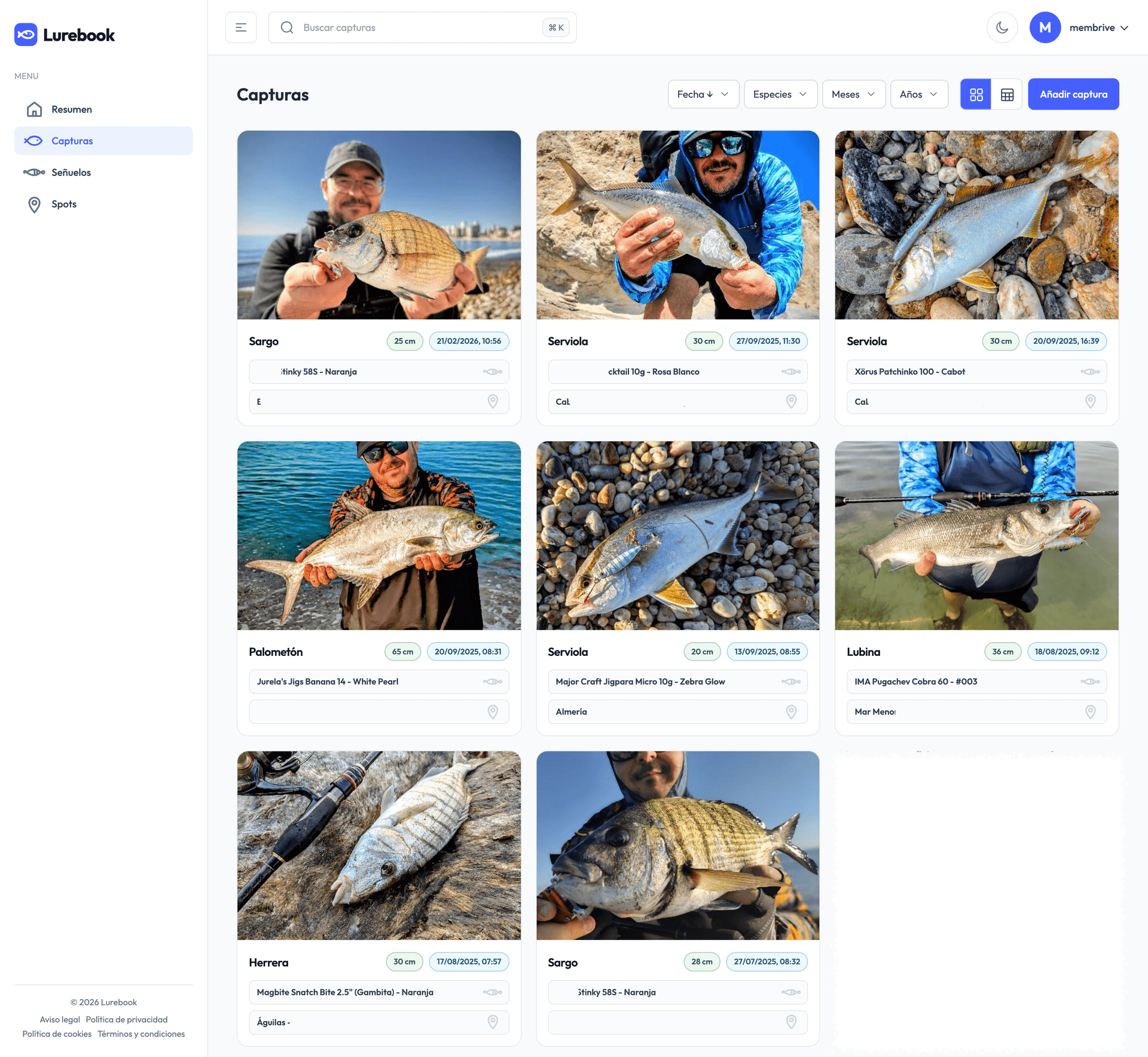Go to Señuelos in the sidebar
Image resolution: width=1148 pixels, height=1057 pixels.
coord(71,172)
